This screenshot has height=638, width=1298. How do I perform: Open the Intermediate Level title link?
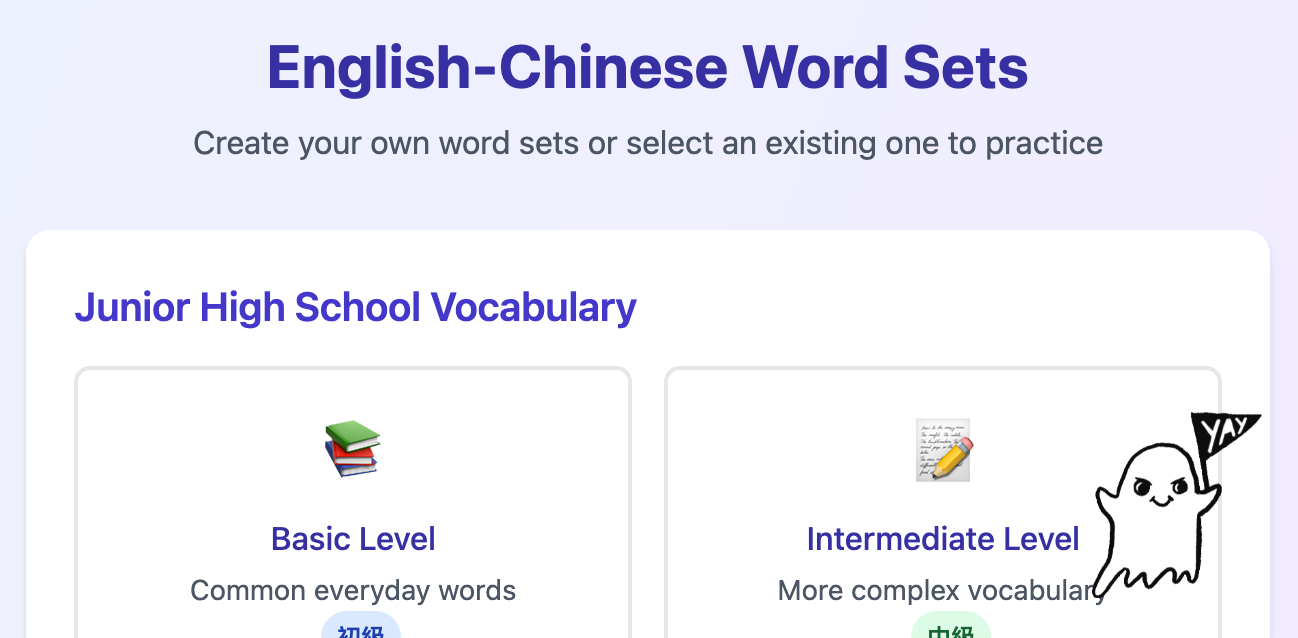(943, 539)
